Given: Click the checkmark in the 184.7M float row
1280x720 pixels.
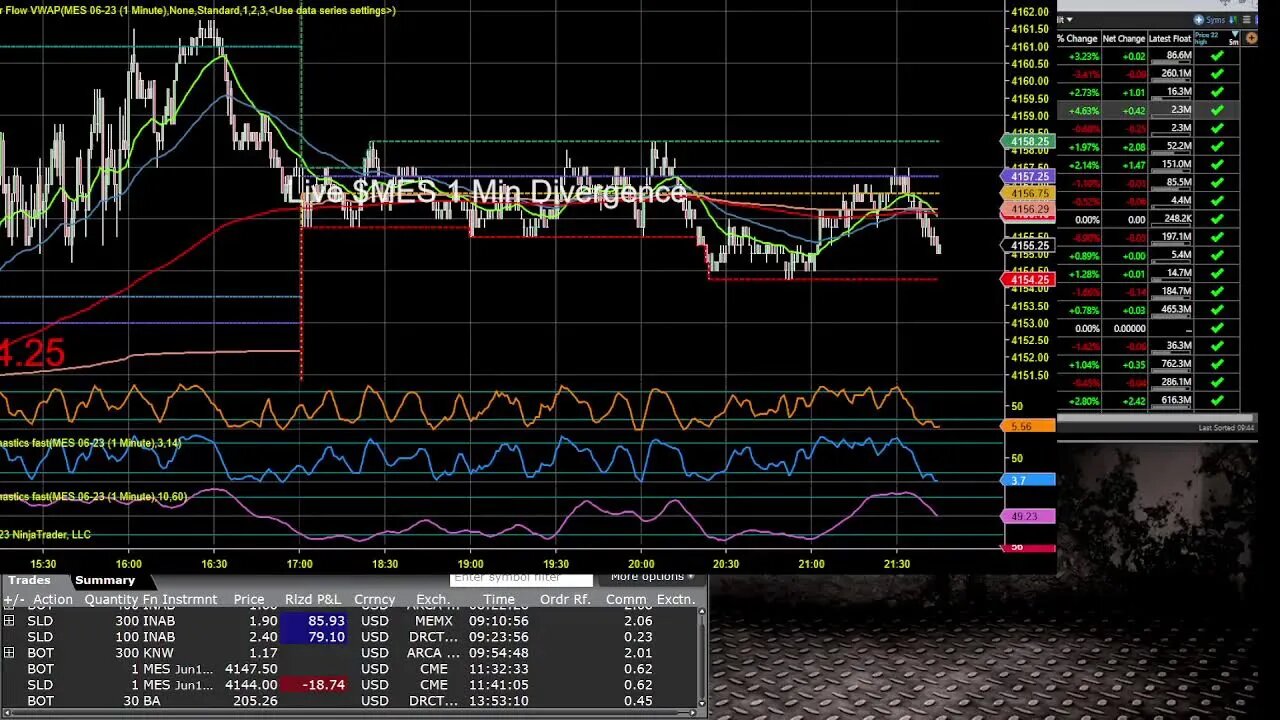Looking at the screenshot, I should pyautogui.click(x=1217, y=291).
